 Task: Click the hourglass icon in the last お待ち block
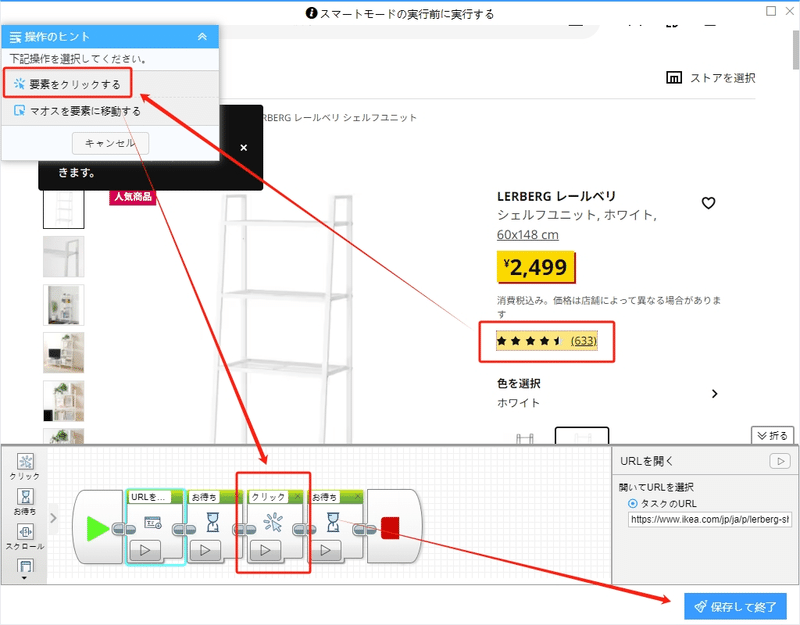coord(333,522)
